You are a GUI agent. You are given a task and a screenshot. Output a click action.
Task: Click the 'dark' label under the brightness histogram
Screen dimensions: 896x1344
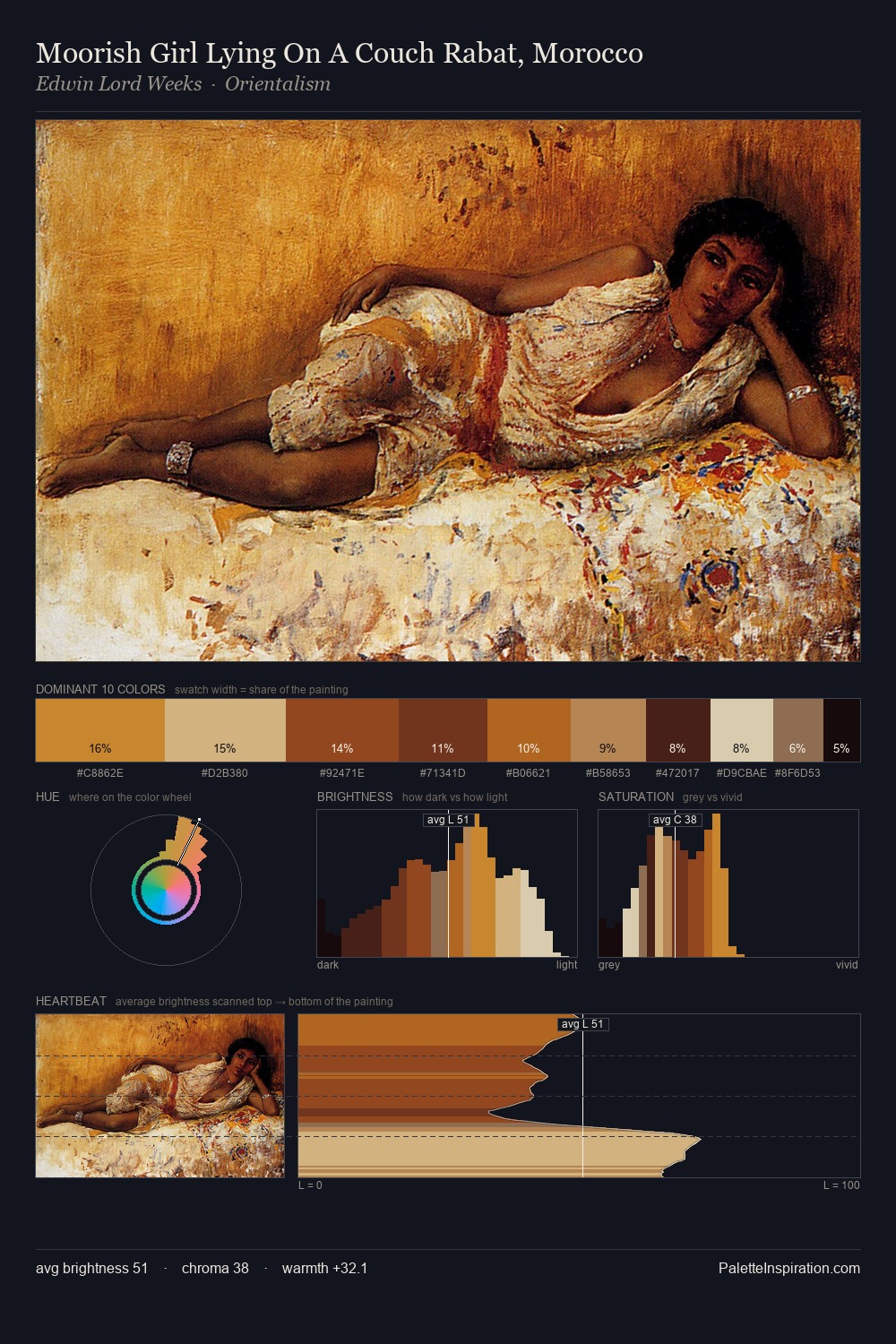(x=328, y=965)
